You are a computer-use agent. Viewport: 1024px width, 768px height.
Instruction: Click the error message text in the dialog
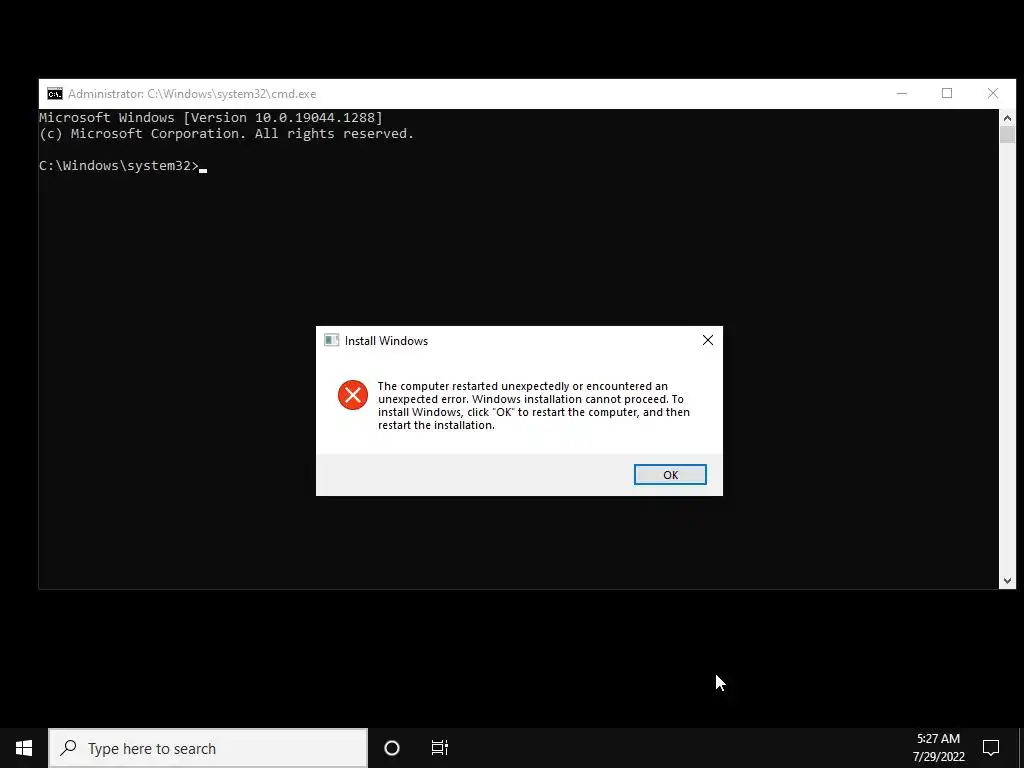534,406
